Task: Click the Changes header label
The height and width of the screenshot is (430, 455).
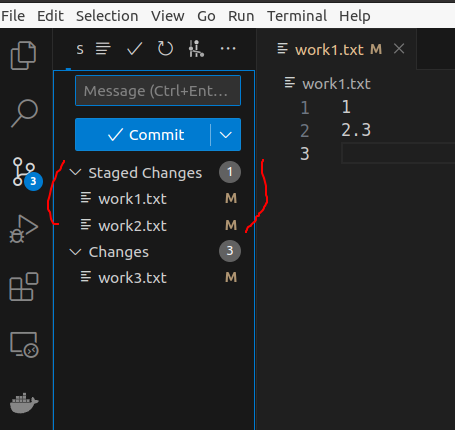Action: [x=119, y=252]
